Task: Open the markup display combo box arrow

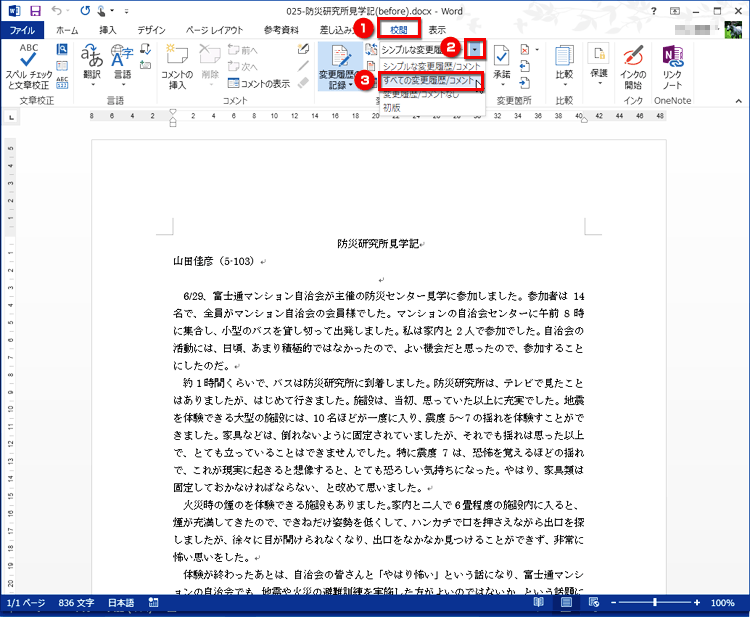Action: (x=474, y=49)
